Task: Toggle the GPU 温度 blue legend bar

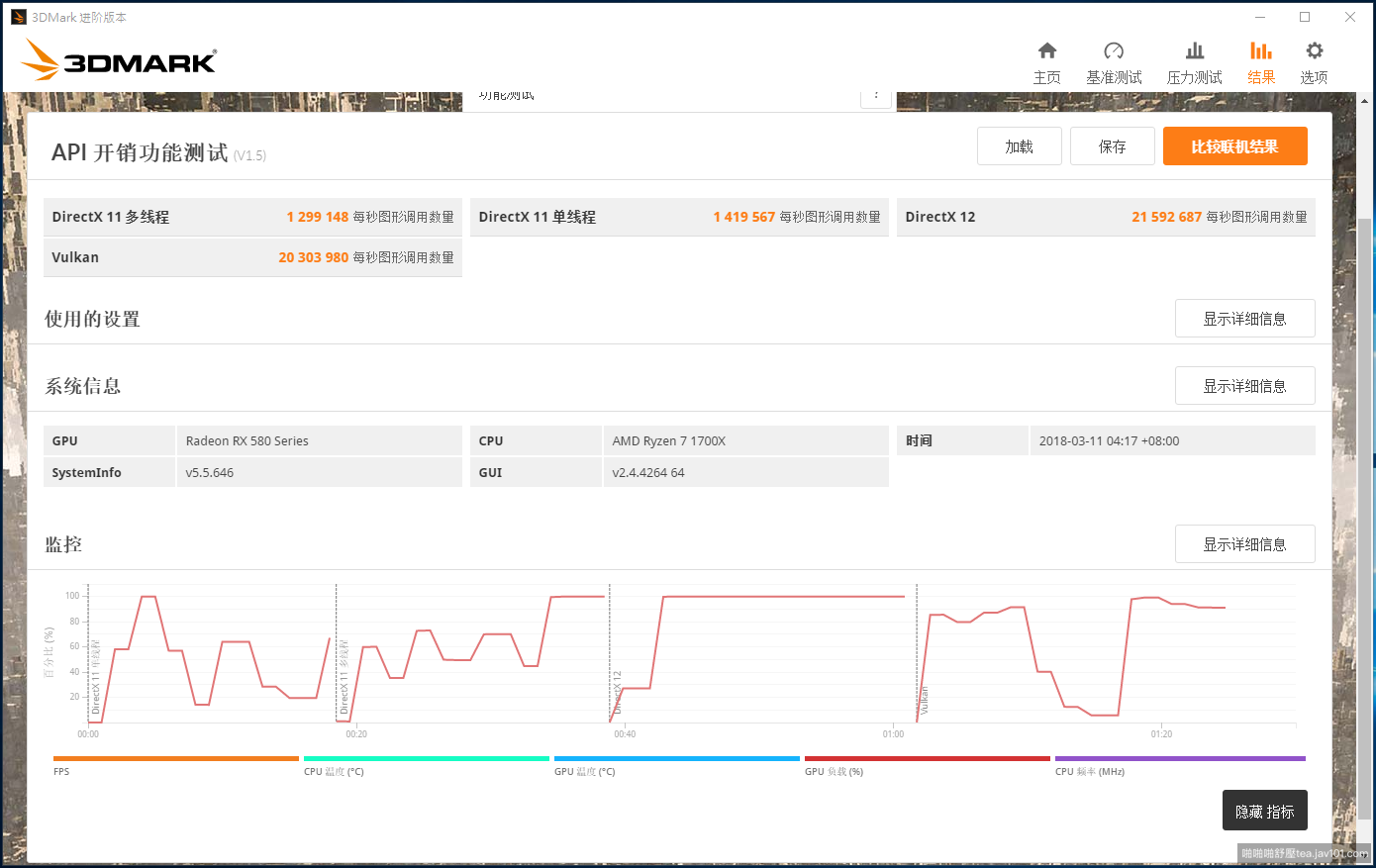Action: tap(677, 759)
